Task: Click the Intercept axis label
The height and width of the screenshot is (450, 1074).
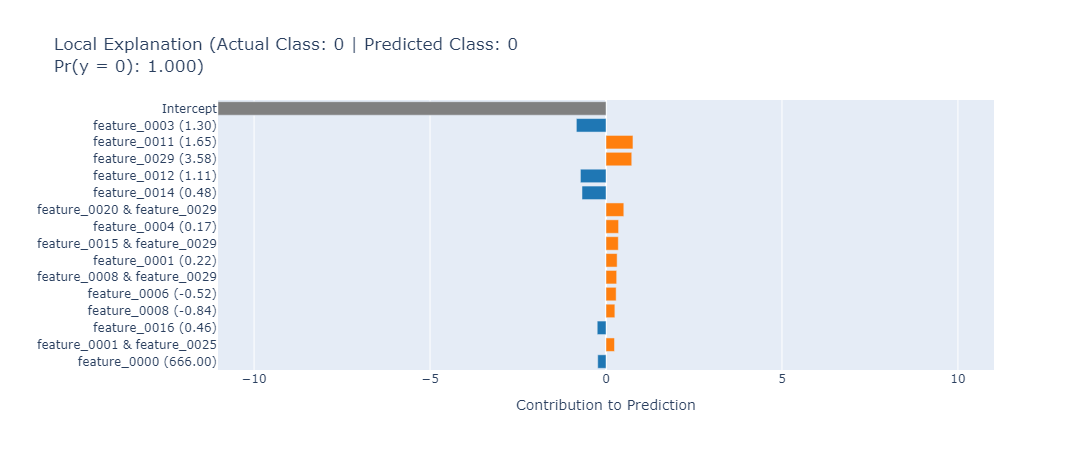Action: pyautogui.click(x=189, y=108)
